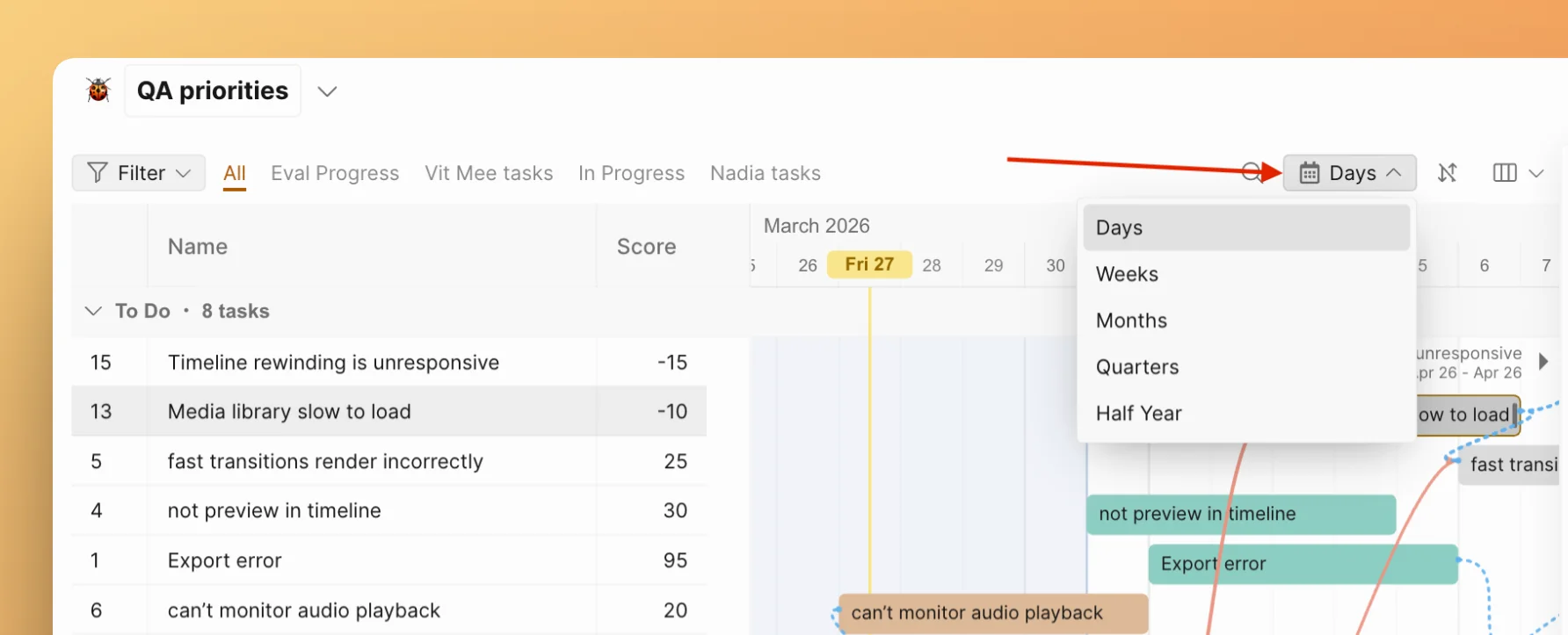Click right arrow next to unresponsive task
The height and width of the screenshot is (635, 1568).
coord(1543,362)
